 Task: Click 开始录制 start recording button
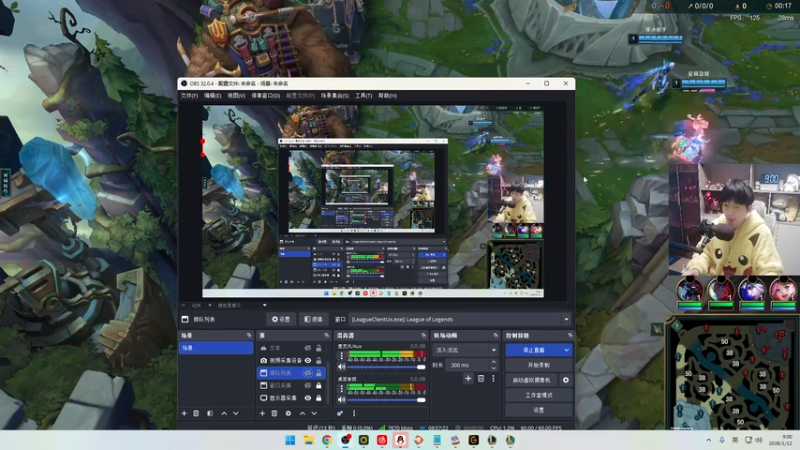pyautogui.click(x=539, y=365)
